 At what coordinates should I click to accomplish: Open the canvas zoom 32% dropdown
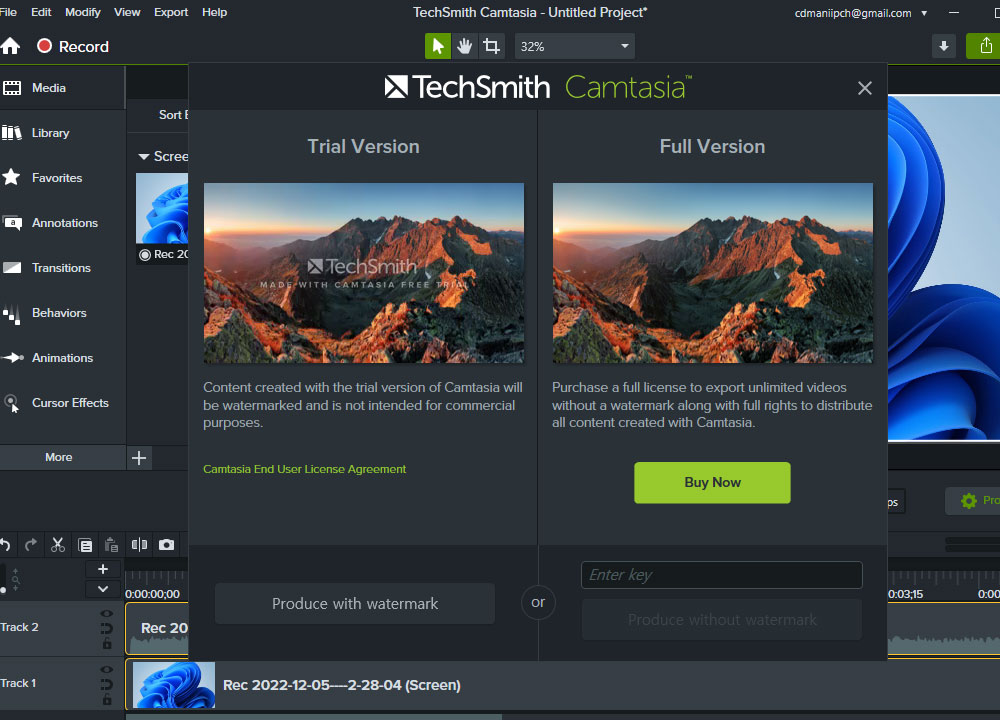(x=574, y=47)
